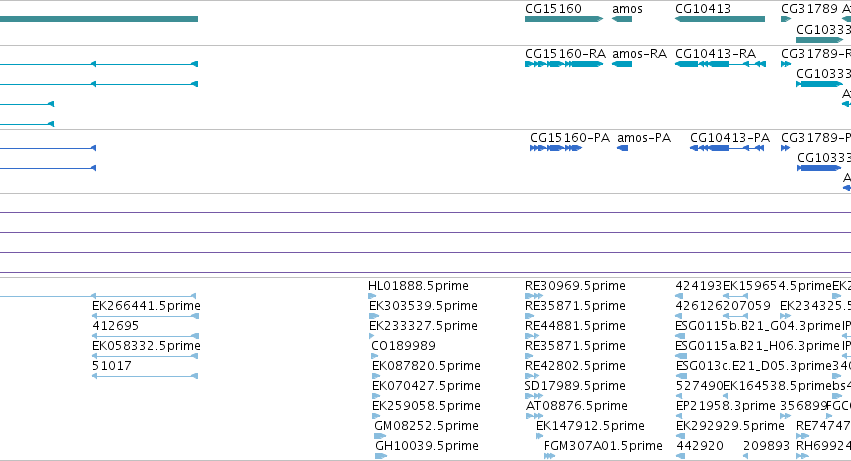Click the teal CG15160 gene arrow glyph
The width and height of the screenshot is (851, 461).
coord(564,19)
